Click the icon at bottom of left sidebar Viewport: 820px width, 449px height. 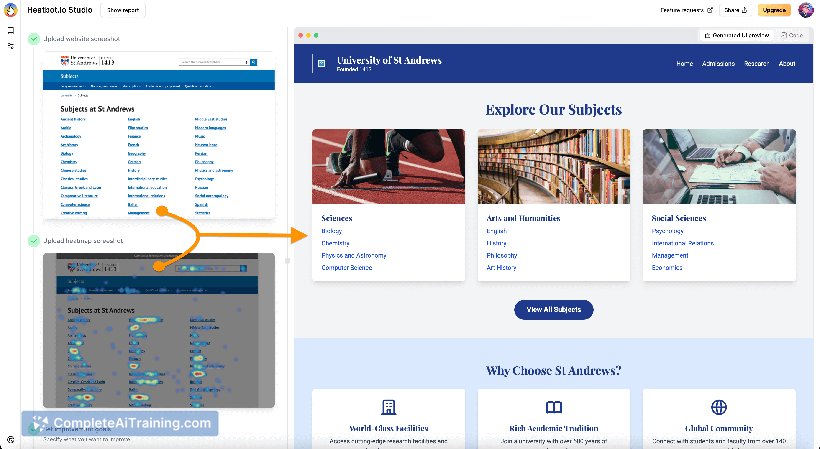point(10,440)
